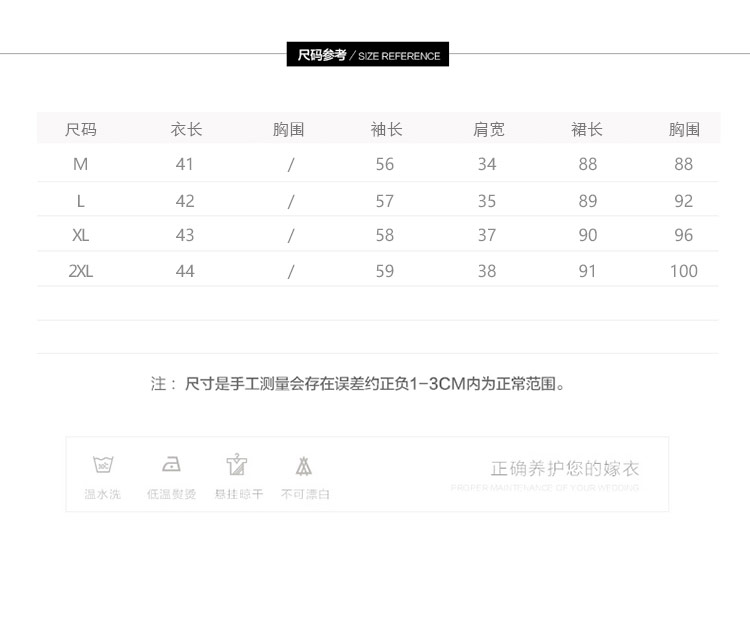Click 肩宽 value 38 in 2XL row
The width and height of the screenshot is (750, 628).
pyautogui.click(x=487, y=271)
